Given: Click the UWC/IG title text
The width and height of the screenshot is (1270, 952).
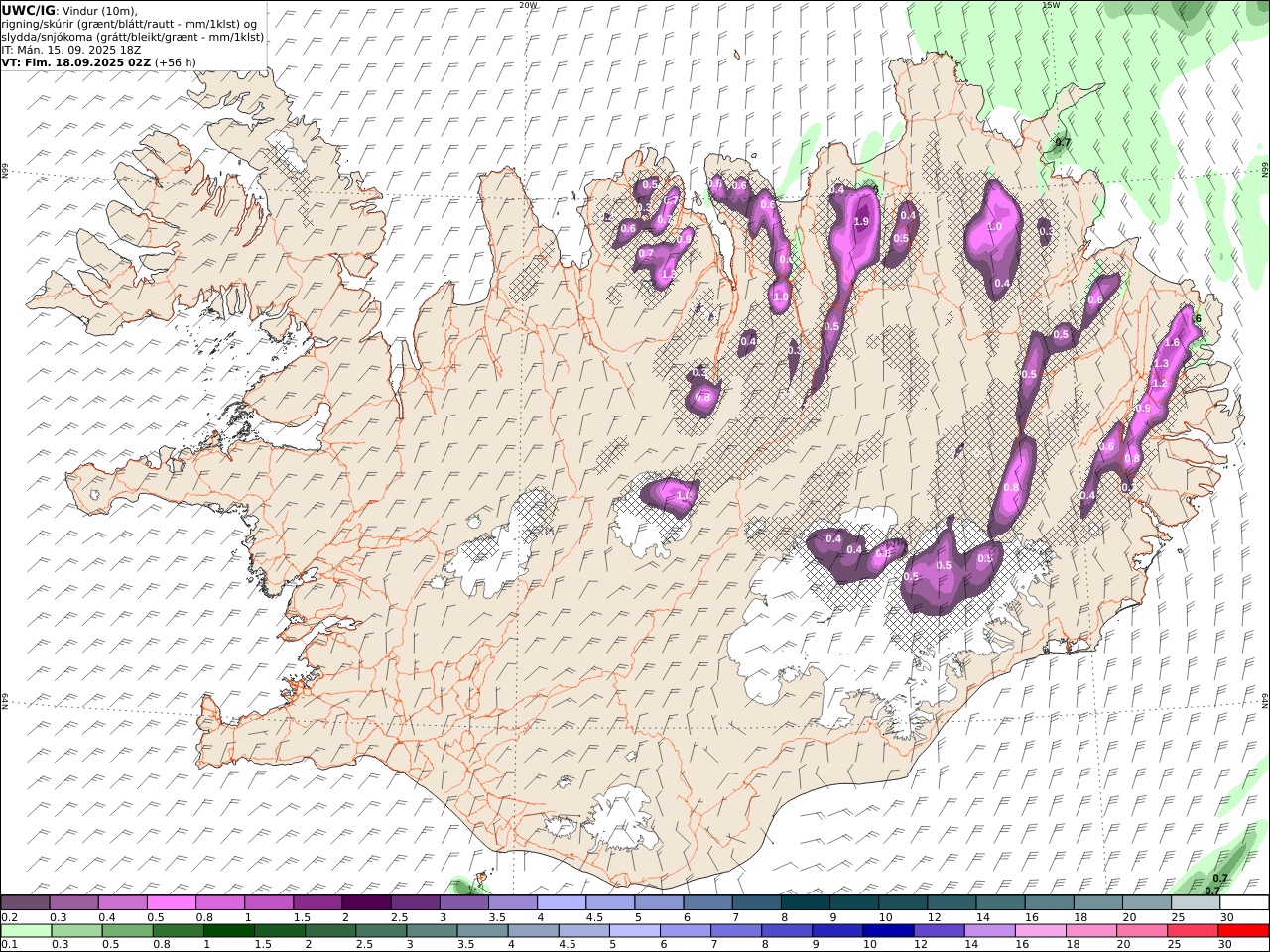Looking at the screenshot, I should coord(28,10).
